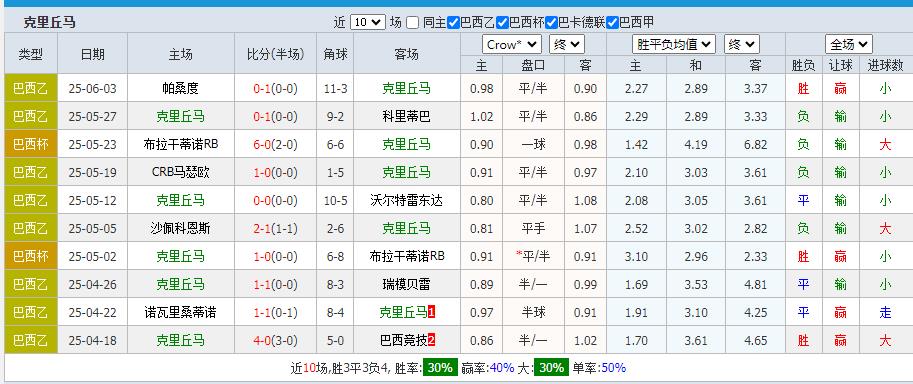The image size is (913, 384).
Task: Open home team 沙佩科恩斯
Action: pos(181,228)
